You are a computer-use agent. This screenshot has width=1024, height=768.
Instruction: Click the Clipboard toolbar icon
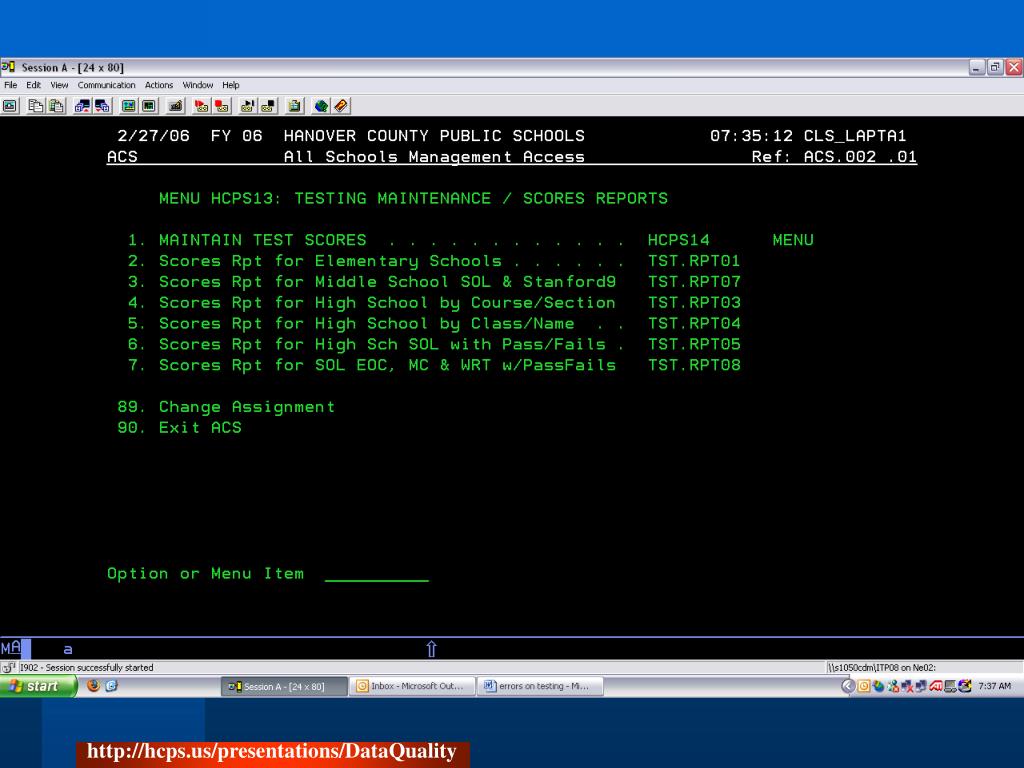pos(295,106)
